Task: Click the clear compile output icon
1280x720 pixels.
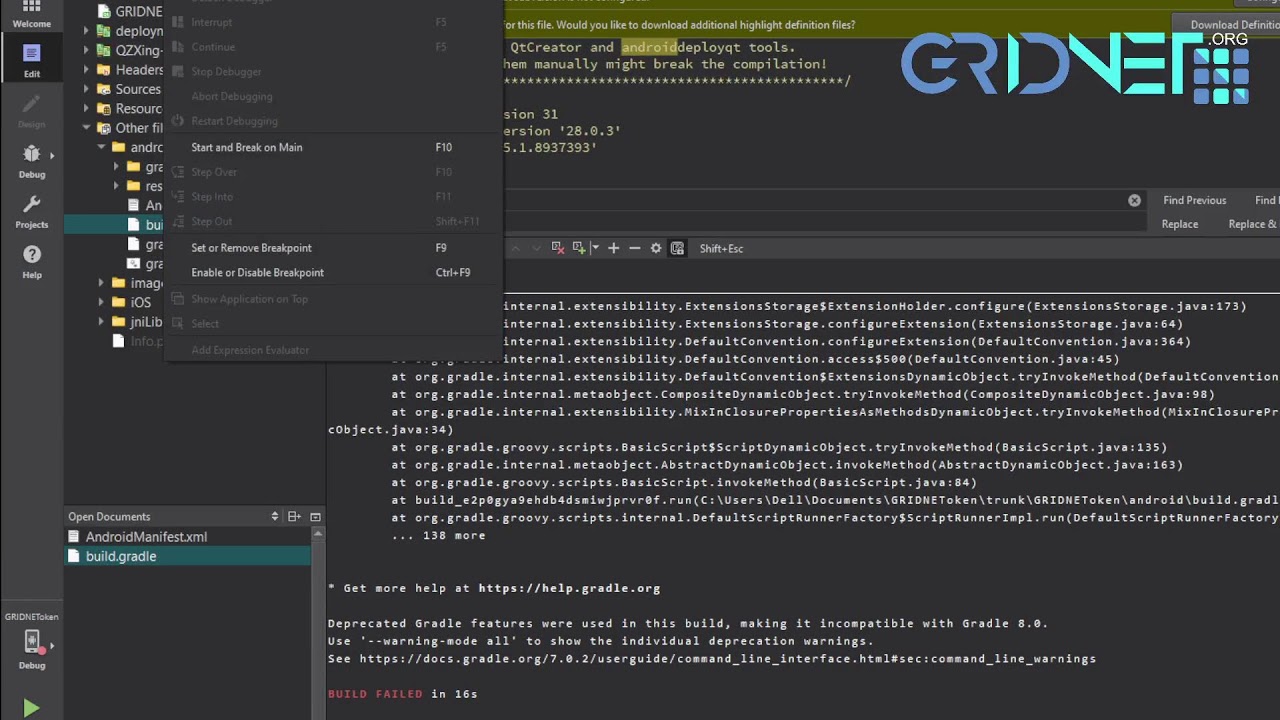Action: (558, 248)
